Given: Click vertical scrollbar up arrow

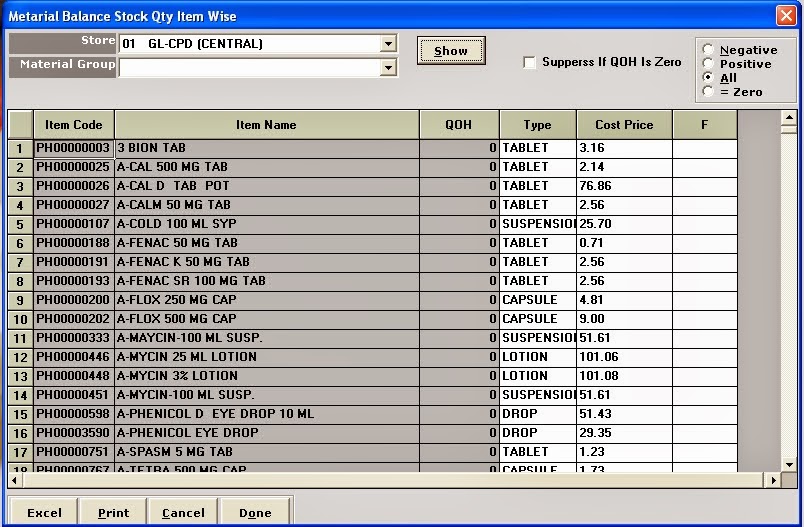Looking at the screenshot, I should pyautogui.click(x=789, y=118).
